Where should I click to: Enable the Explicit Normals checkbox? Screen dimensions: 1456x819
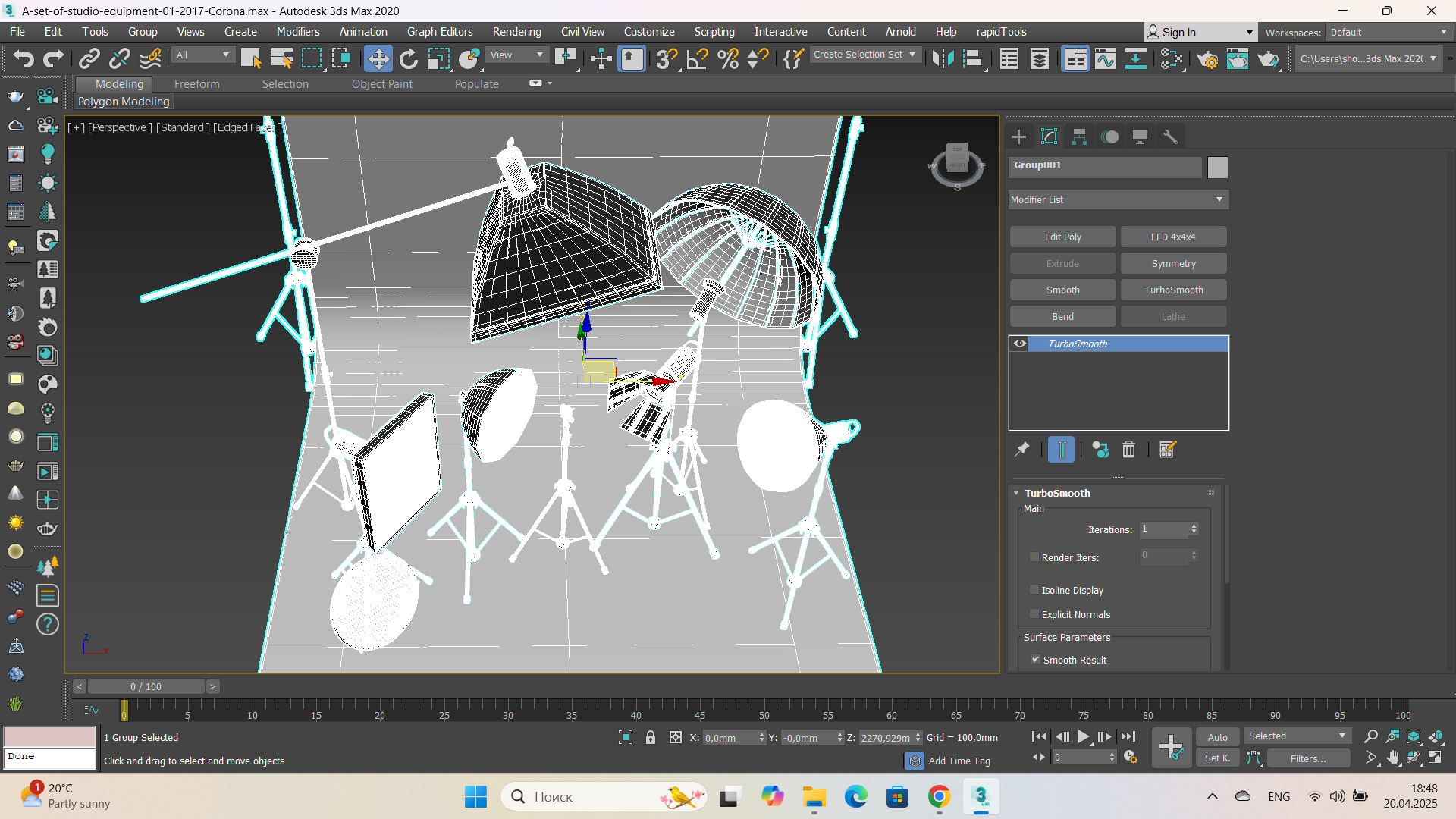[1034, 613]
